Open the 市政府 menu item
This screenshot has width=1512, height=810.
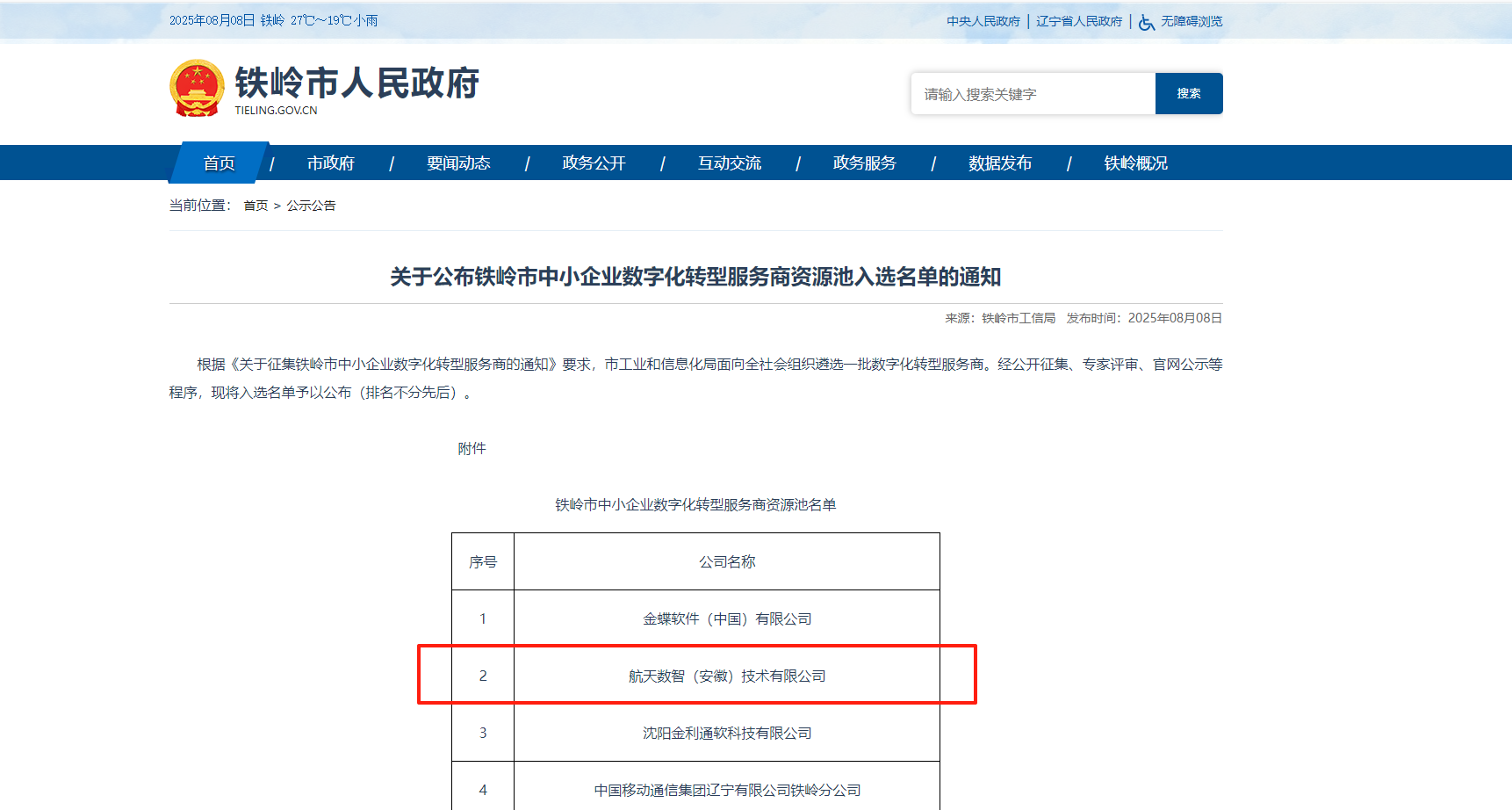coord(331,163)
